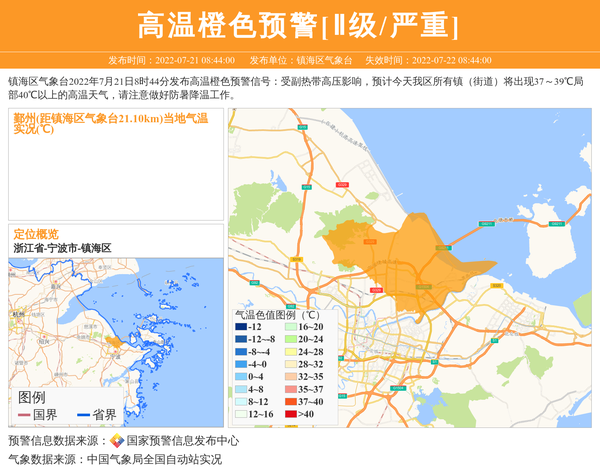Click the 气象数据来源 source line

click(x=115, y=459)
